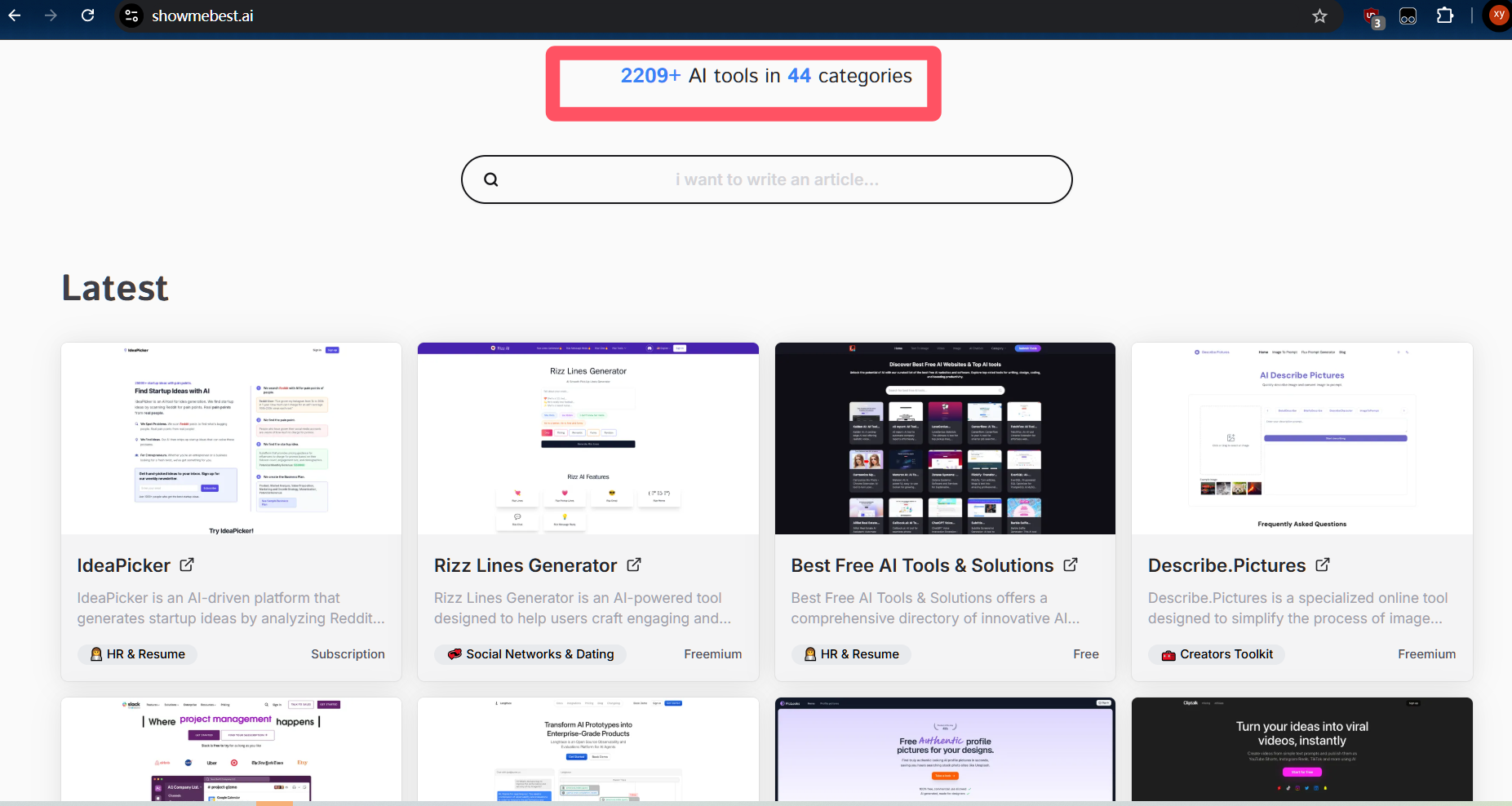Click the IdeaPicker description text
Viewport: 1512px width, 806px height.
point(231,609)
